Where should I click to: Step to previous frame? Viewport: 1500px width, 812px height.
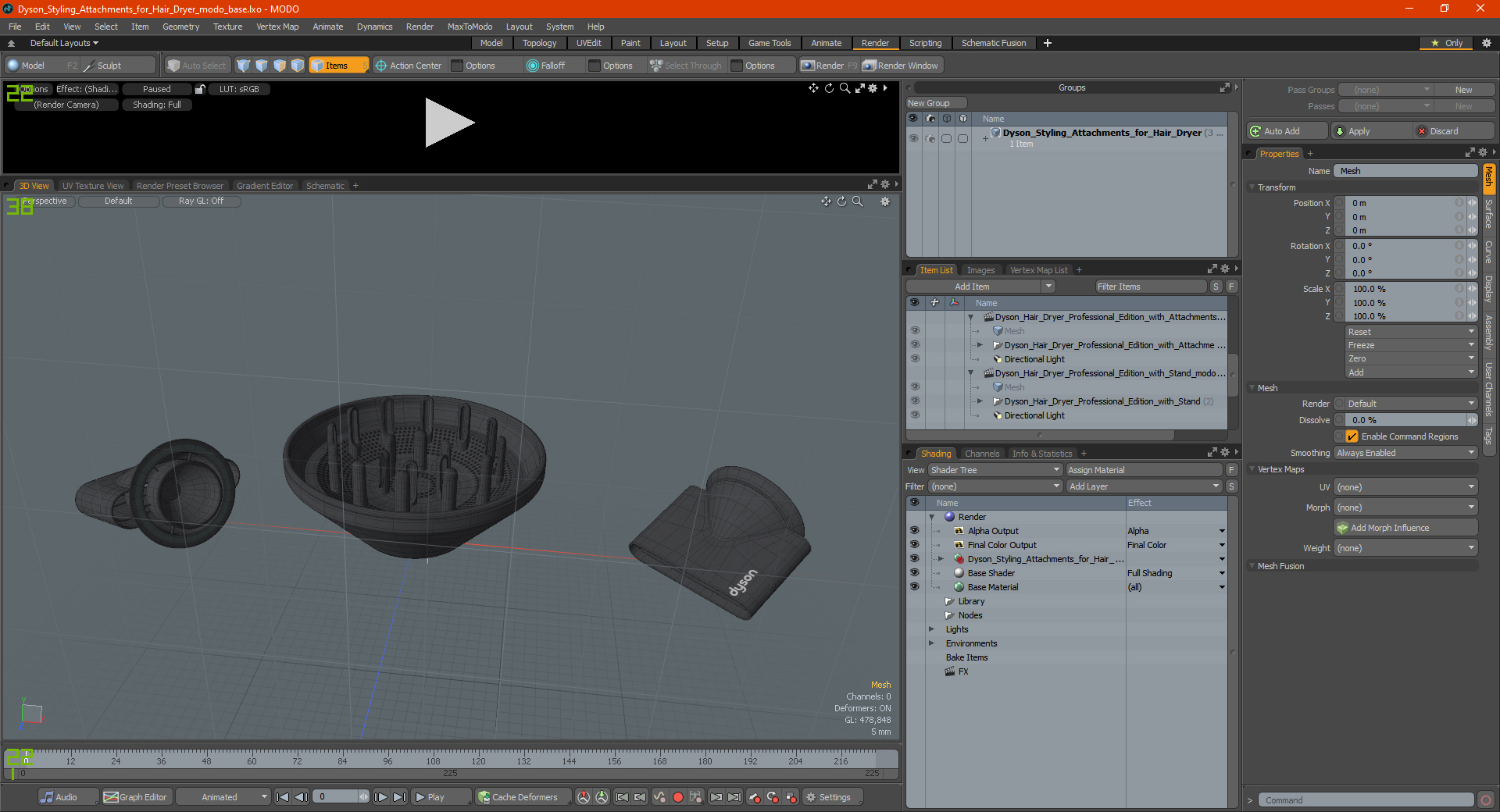301,797
